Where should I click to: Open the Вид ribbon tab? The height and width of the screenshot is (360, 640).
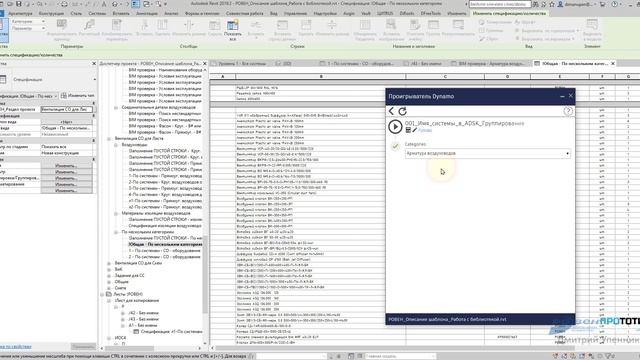coord(273,13)
